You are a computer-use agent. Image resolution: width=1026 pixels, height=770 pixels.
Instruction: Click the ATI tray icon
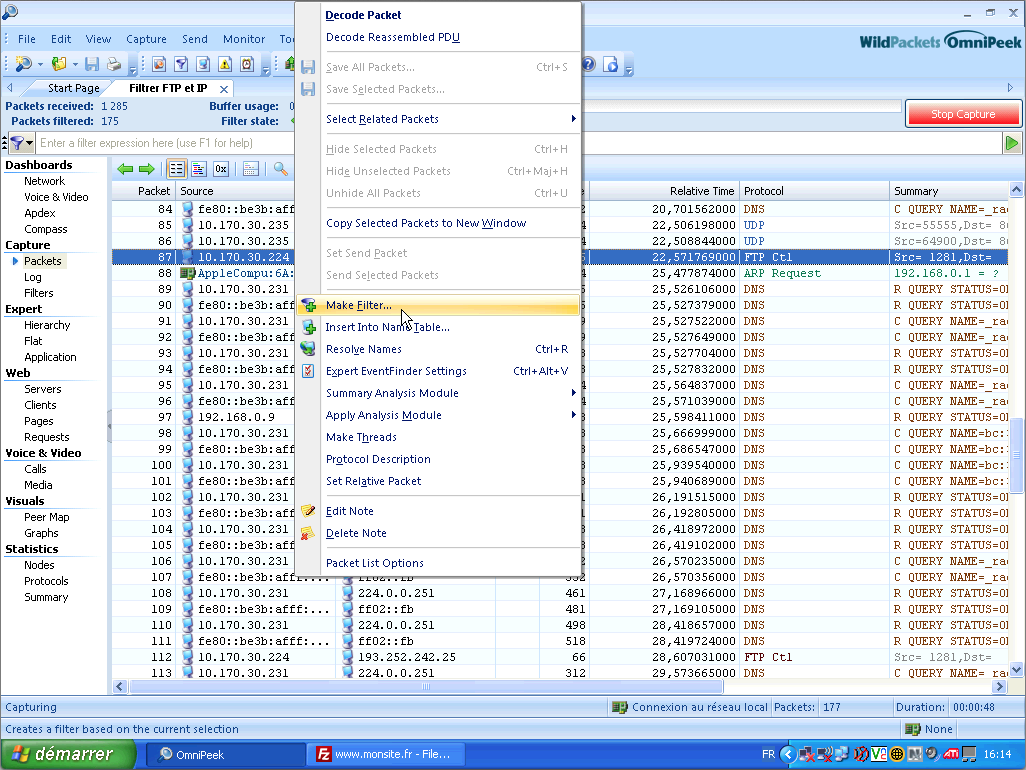tap(951, 754)
